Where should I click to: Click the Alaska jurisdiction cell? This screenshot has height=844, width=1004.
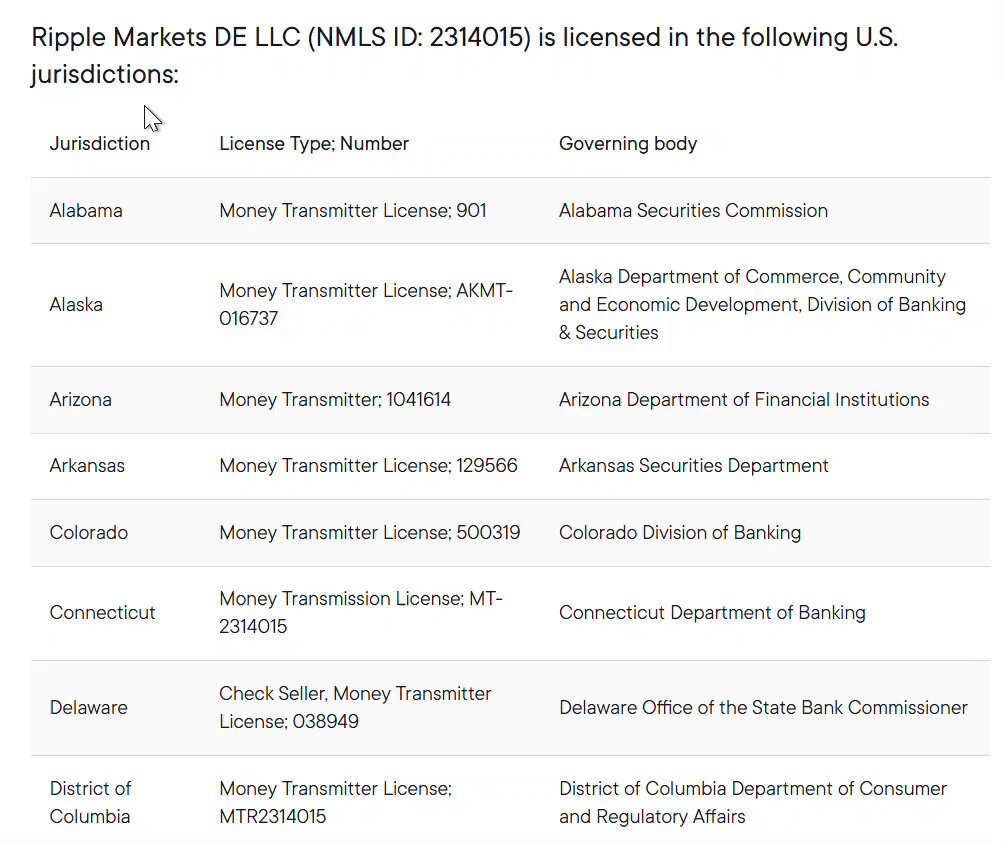[76, 305]
